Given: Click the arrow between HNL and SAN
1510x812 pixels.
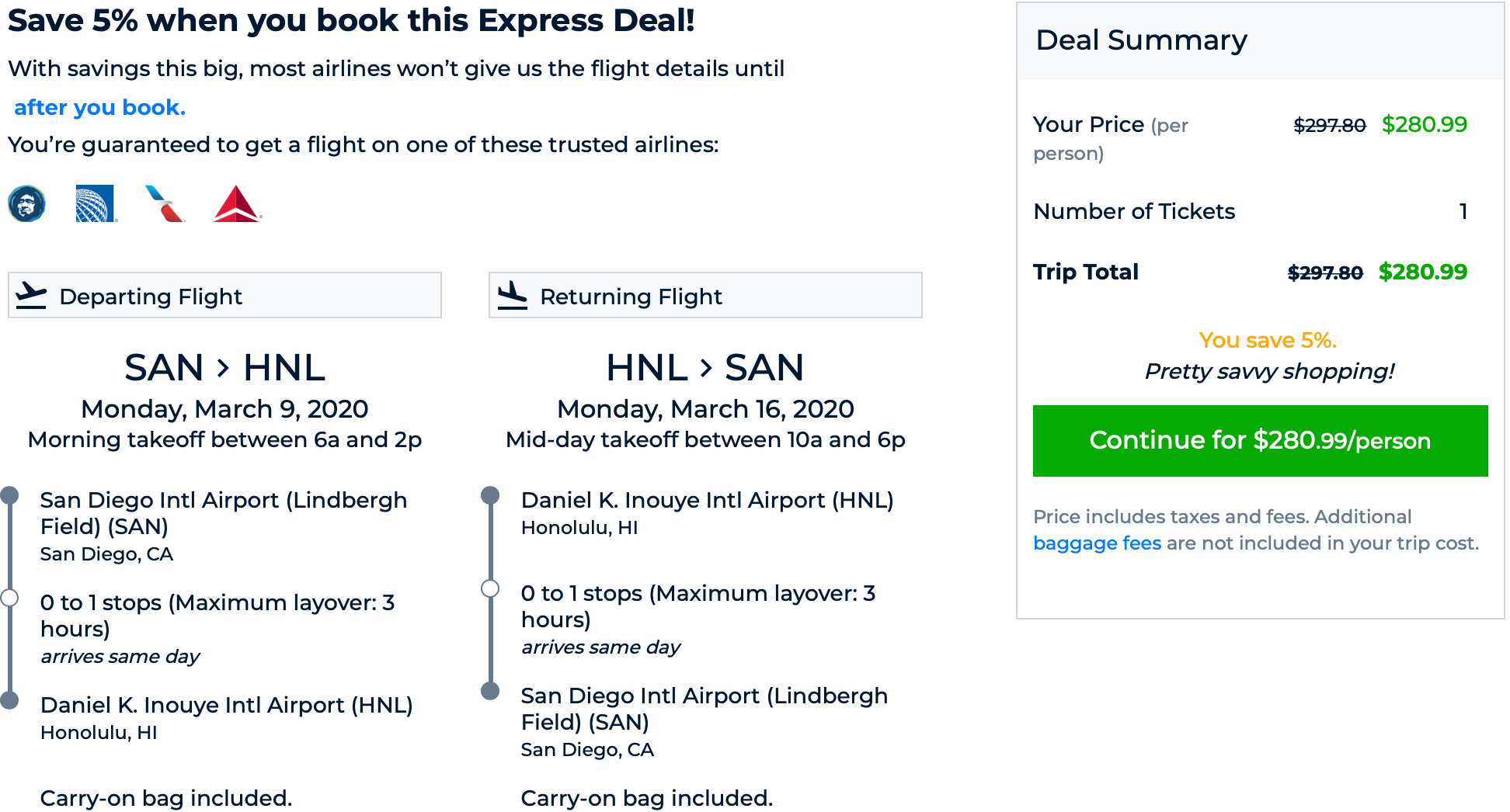Looking at the screenshot, I should pyautogui.click(x=705, y=367).
